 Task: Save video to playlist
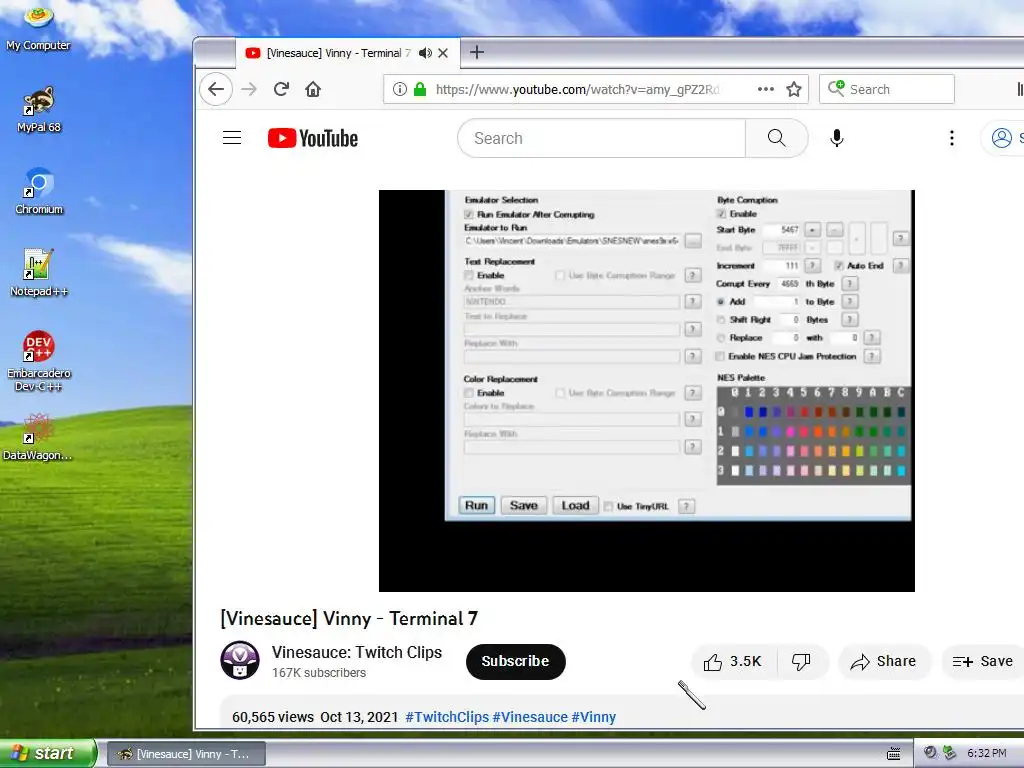click(983, 662)
